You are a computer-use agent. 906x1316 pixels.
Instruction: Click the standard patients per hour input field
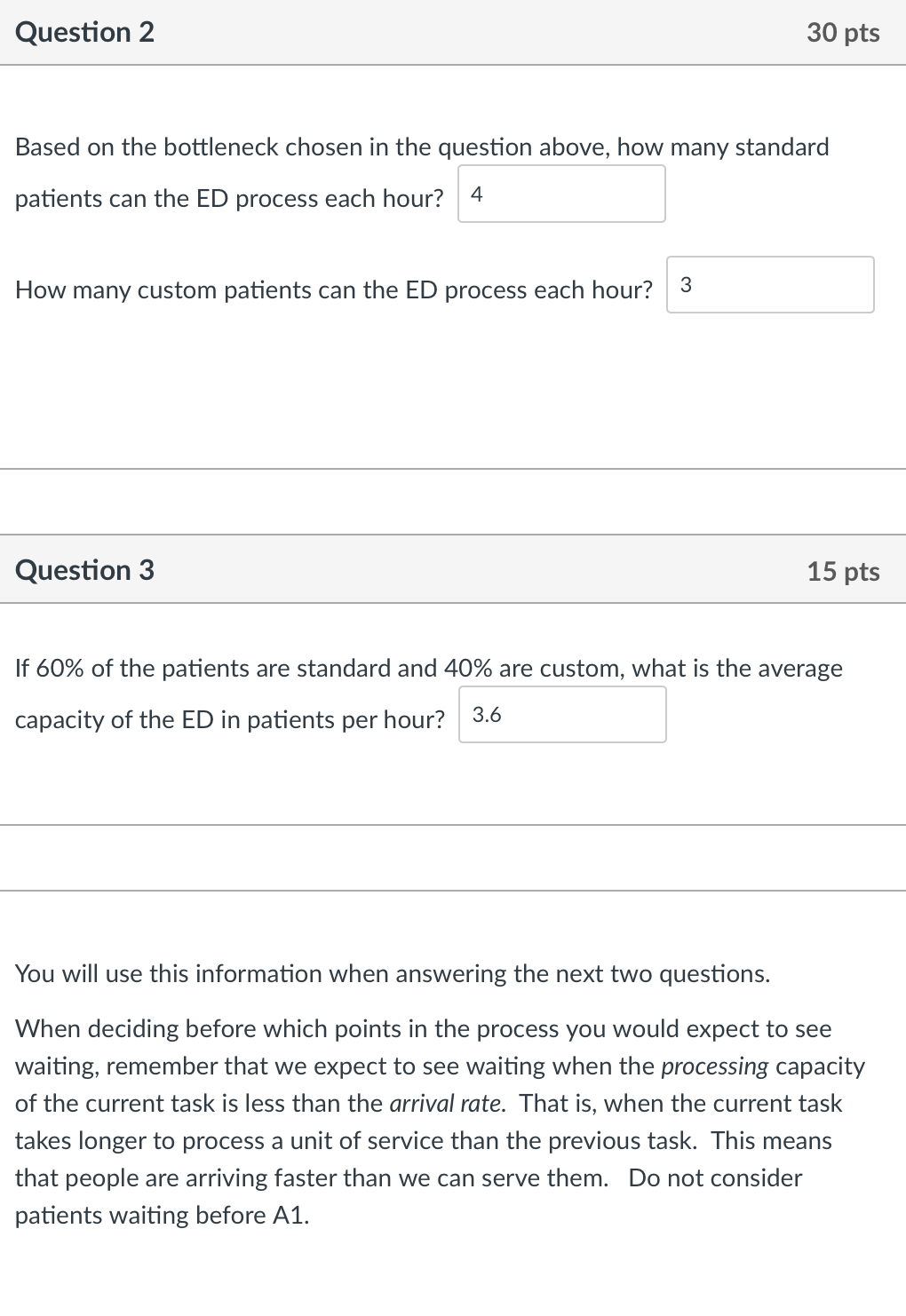click(561, 194)
